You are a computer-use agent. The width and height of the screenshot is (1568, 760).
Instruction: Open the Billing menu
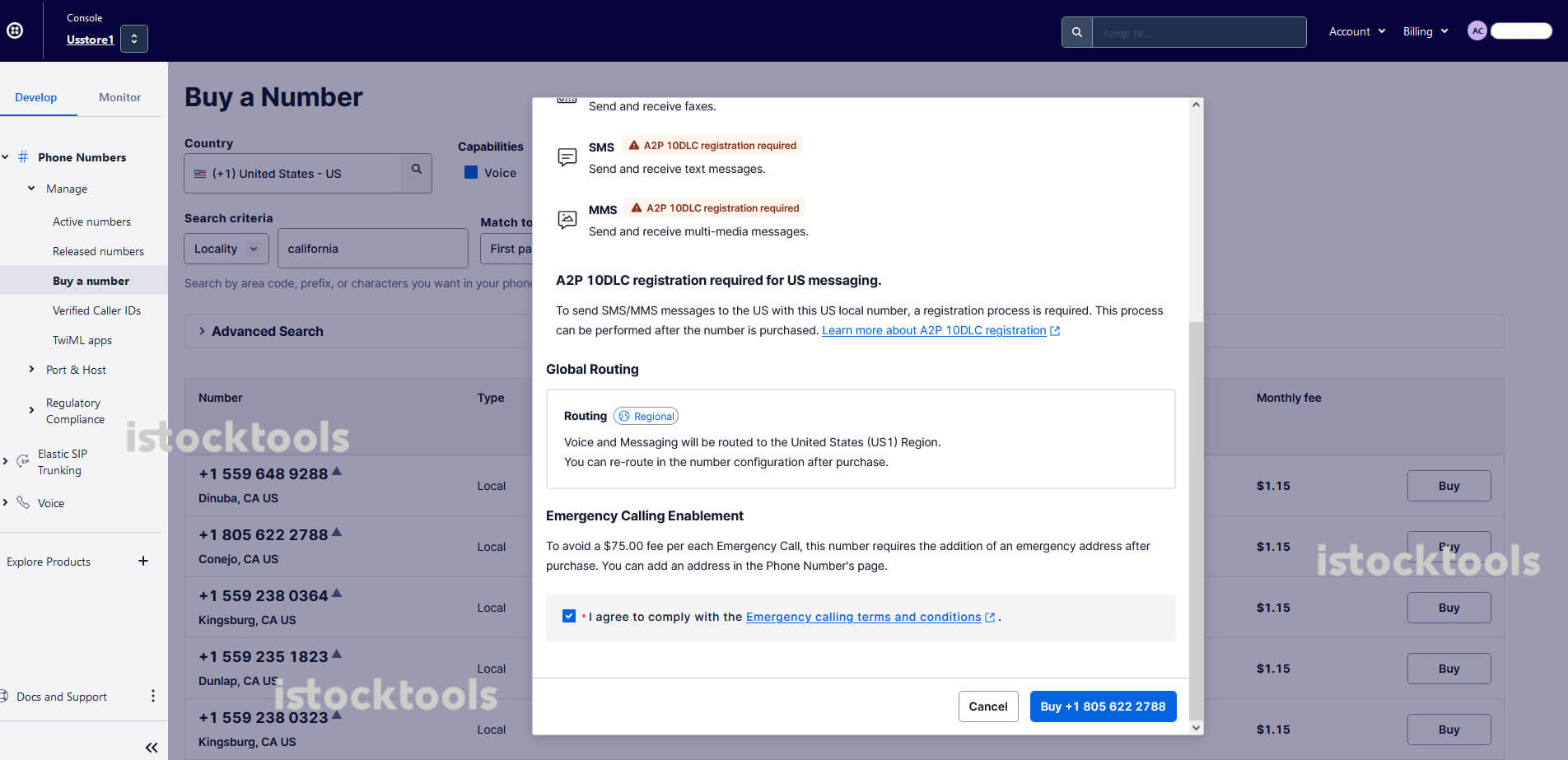pyautogui.click(x=1425, y=31)
